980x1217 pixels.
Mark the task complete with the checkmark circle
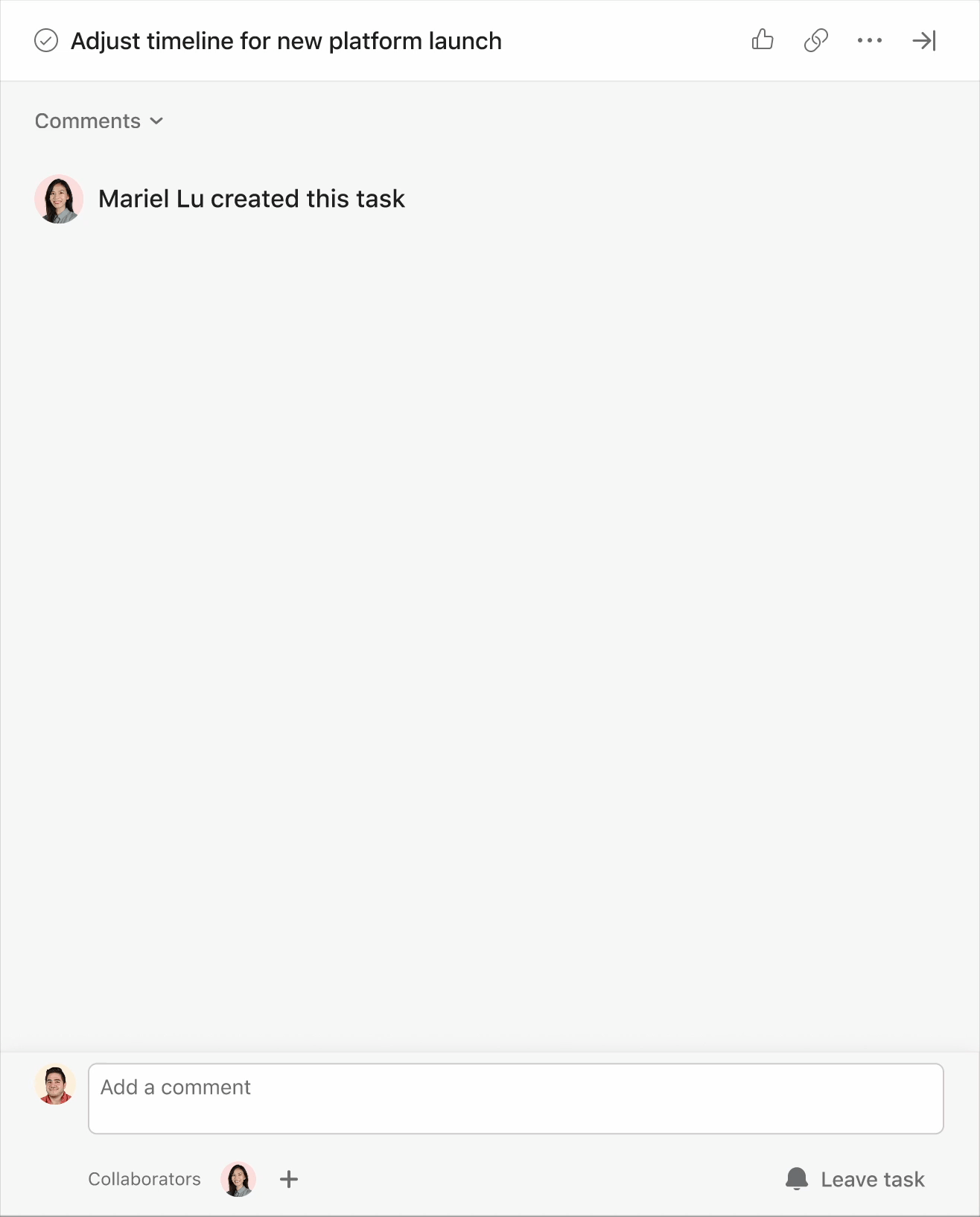pyautogui.click(x=46, y=40)
